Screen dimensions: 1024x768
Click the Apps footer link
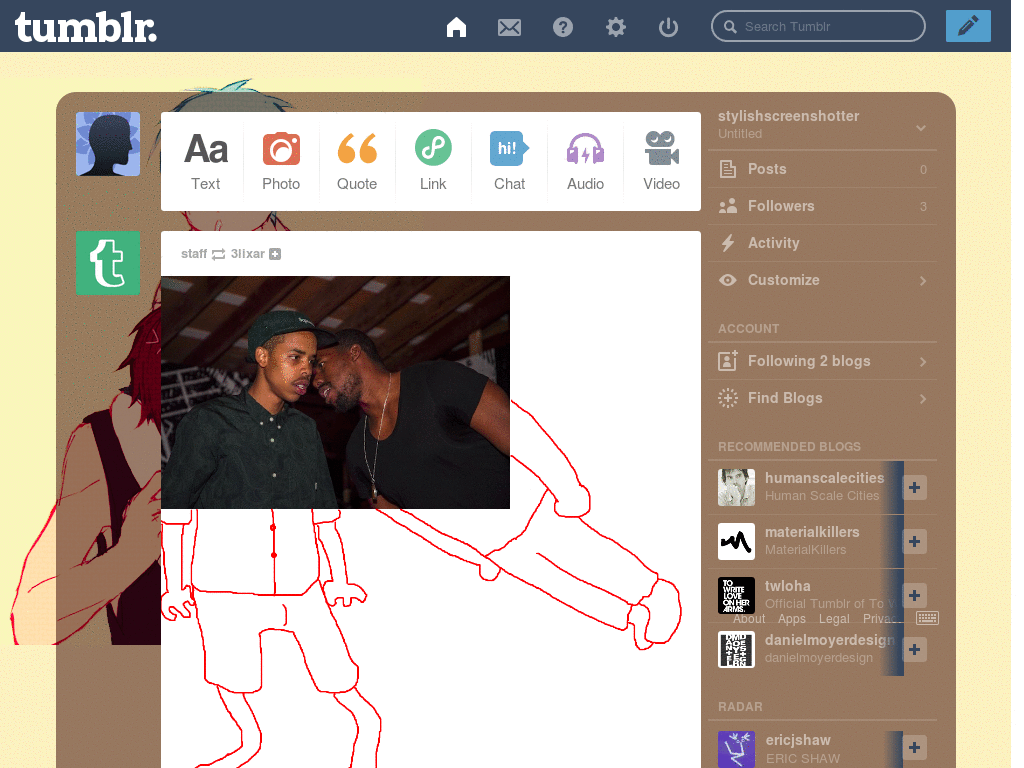[792, 618]
